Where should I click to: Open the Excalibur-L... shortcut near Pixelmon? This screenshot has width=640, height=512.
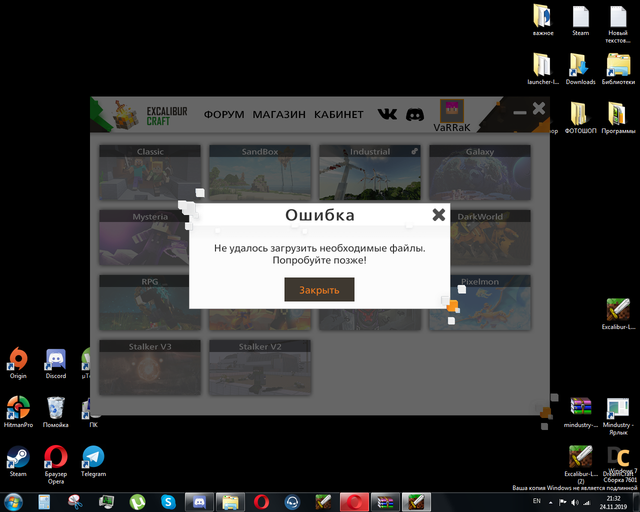pos(618,314)
